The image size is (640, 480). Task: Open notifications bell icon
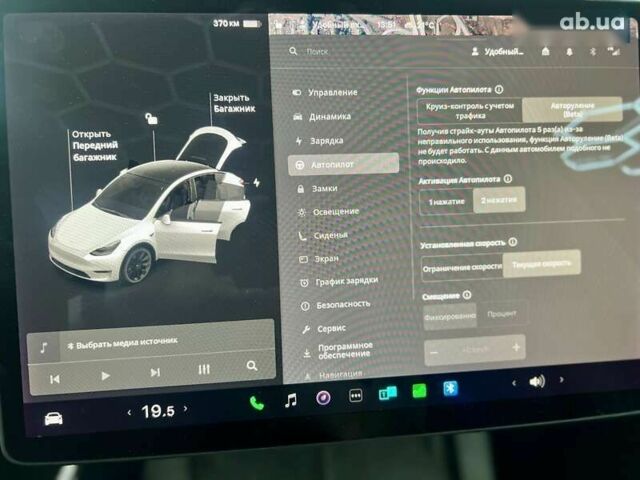[x=569, y=51]
